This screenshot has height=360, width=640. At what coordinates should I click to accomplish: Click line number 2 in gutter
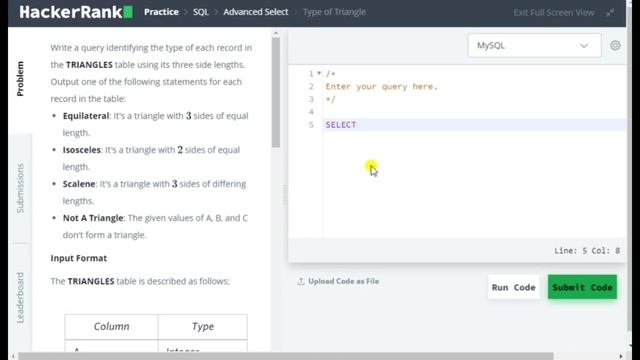click(x=311, y=87)
